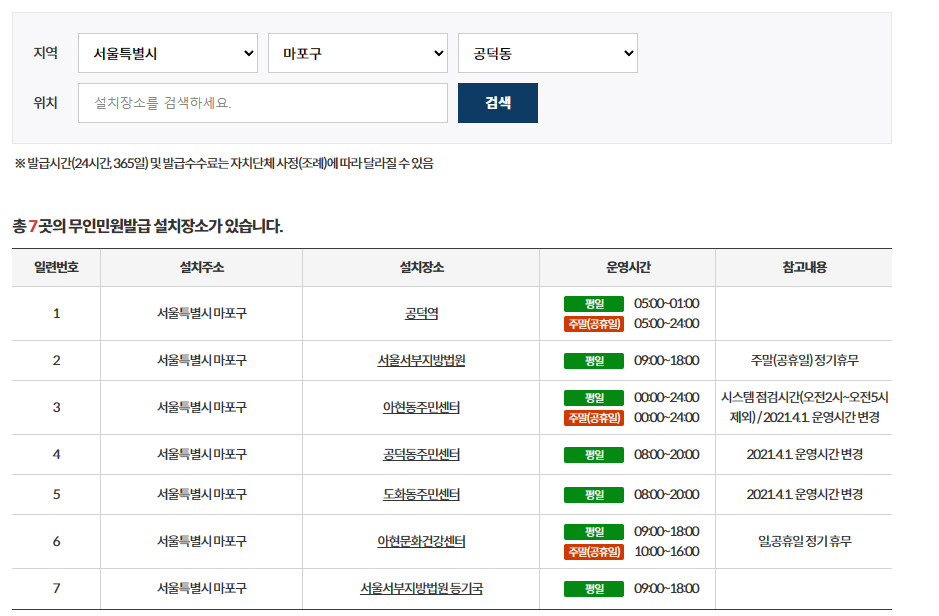Open the 공덕역 location link
The width and height of the screenshot is (939, 616).
tap(420, 314)
